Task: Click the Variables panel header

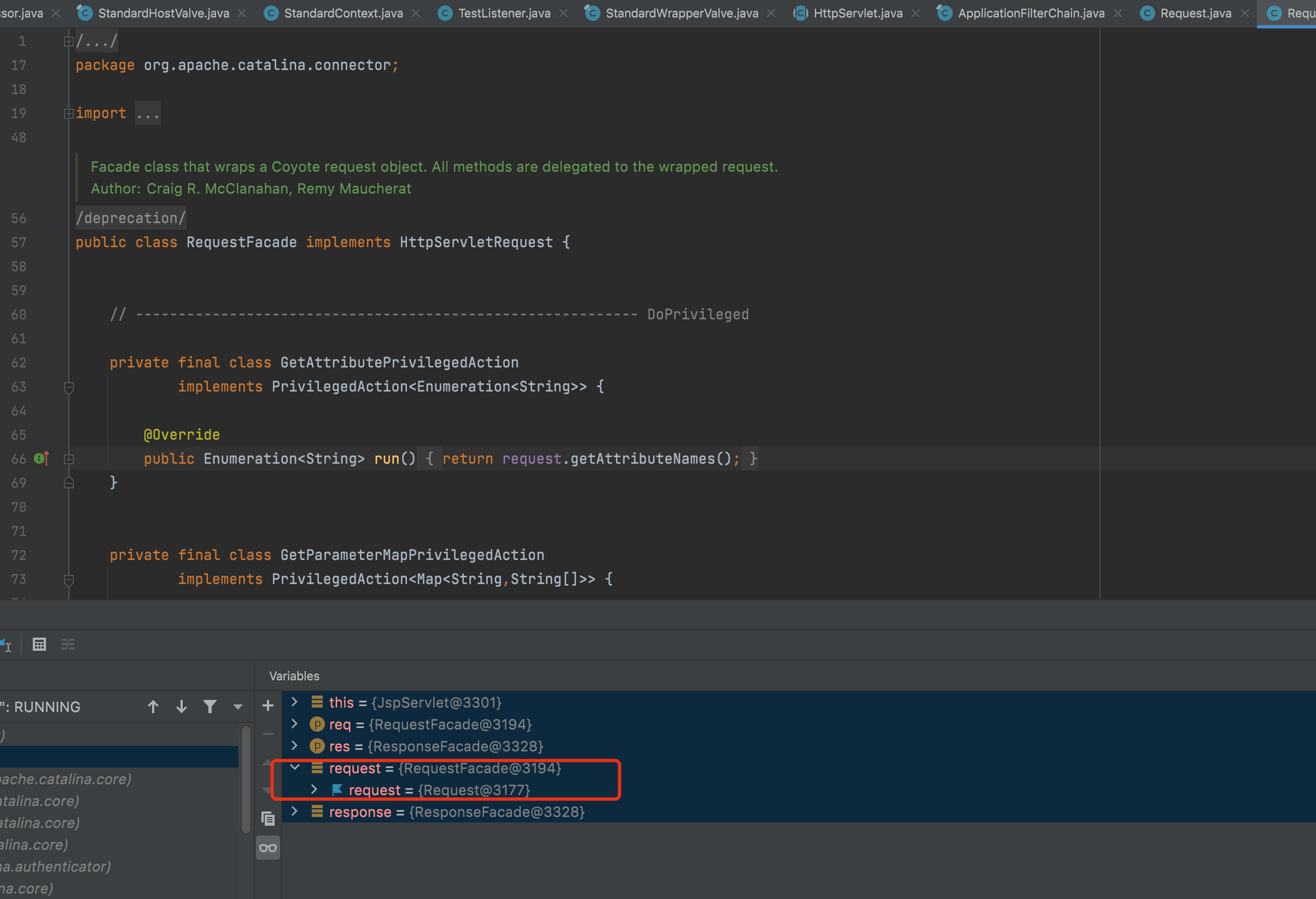Action: [294, 676]
